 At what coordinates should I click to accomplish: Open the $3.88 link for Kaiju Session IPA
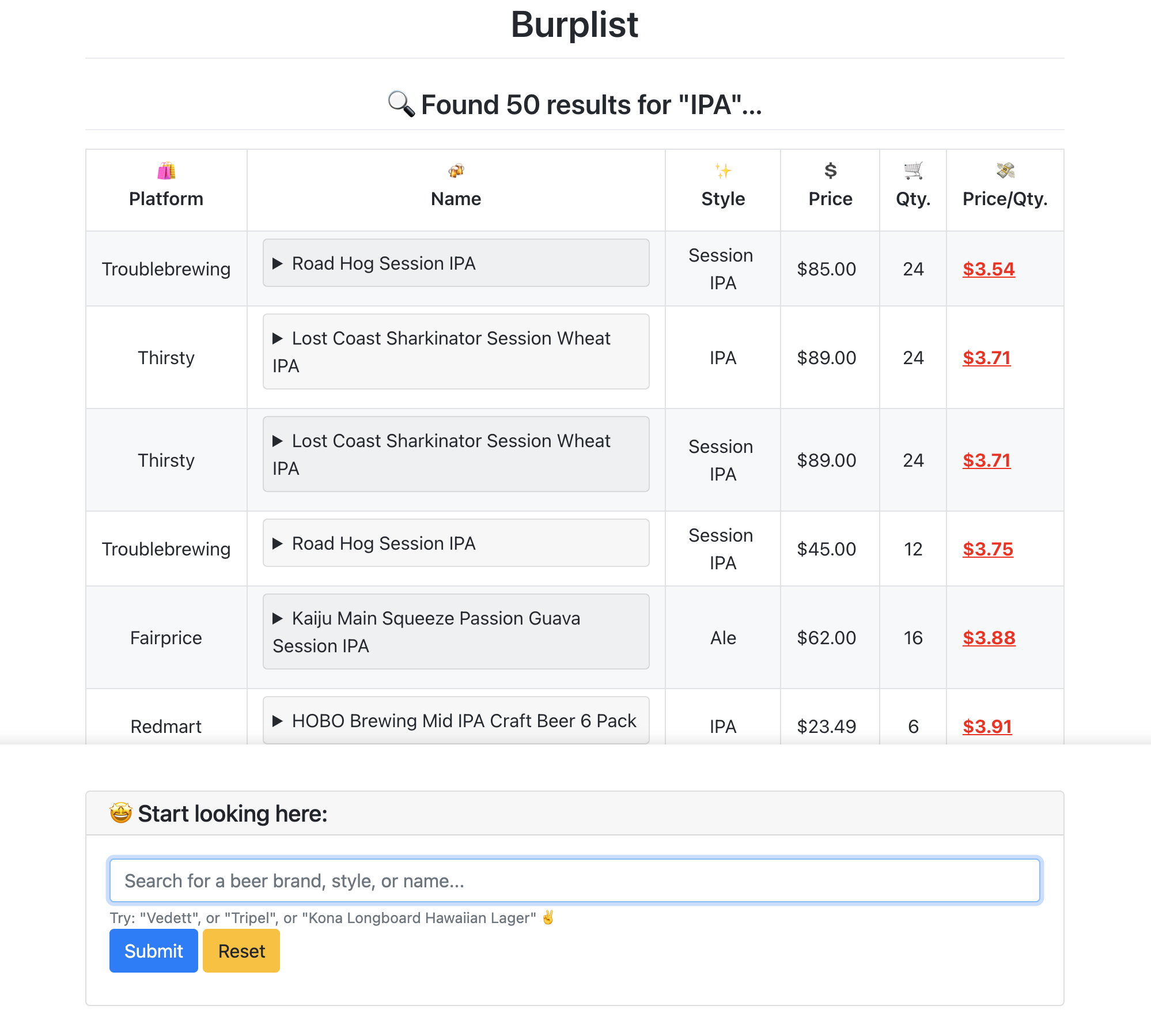[x=989, y=638]
